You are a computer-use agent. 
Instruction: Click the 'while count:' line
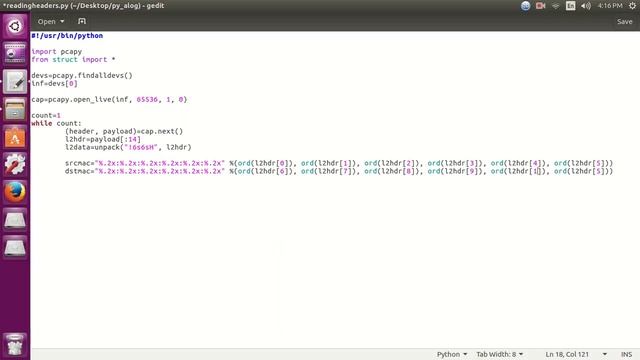click(57, 123)
